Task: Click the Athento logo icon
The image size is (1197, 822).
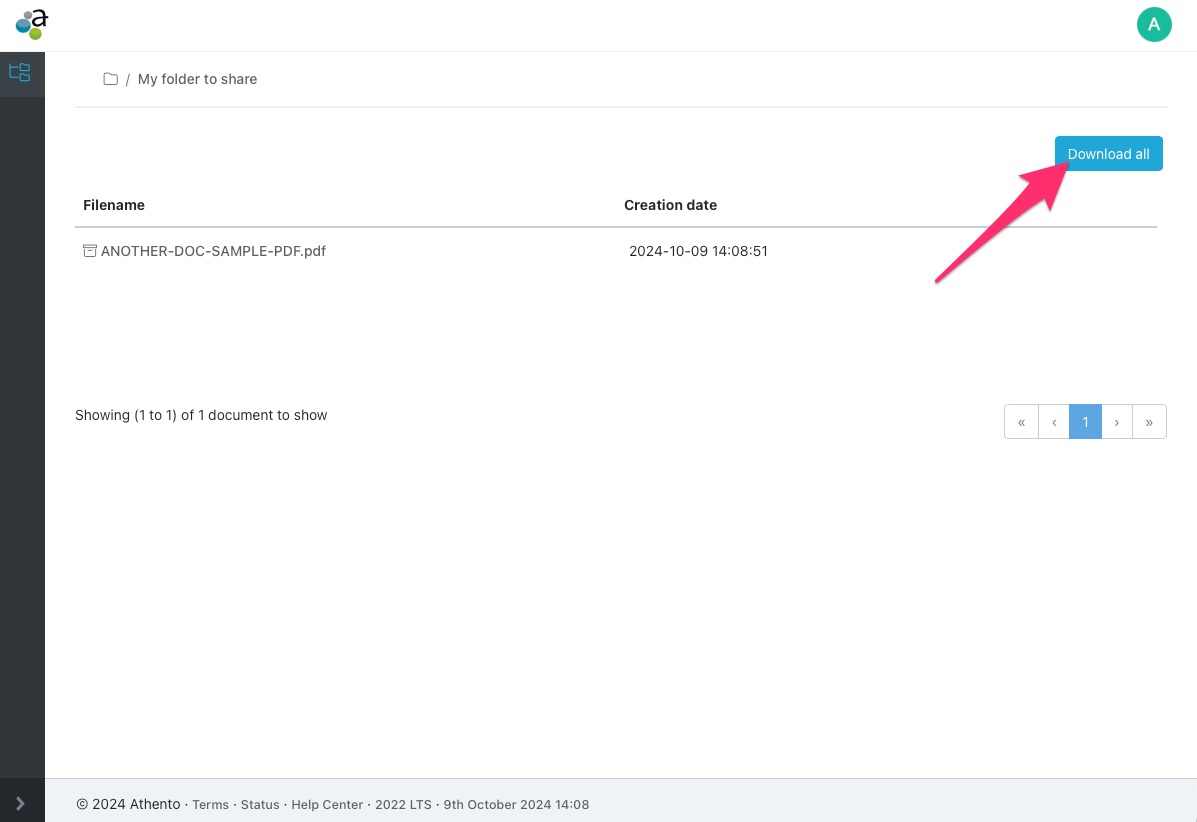Action: tap(32, 24)
